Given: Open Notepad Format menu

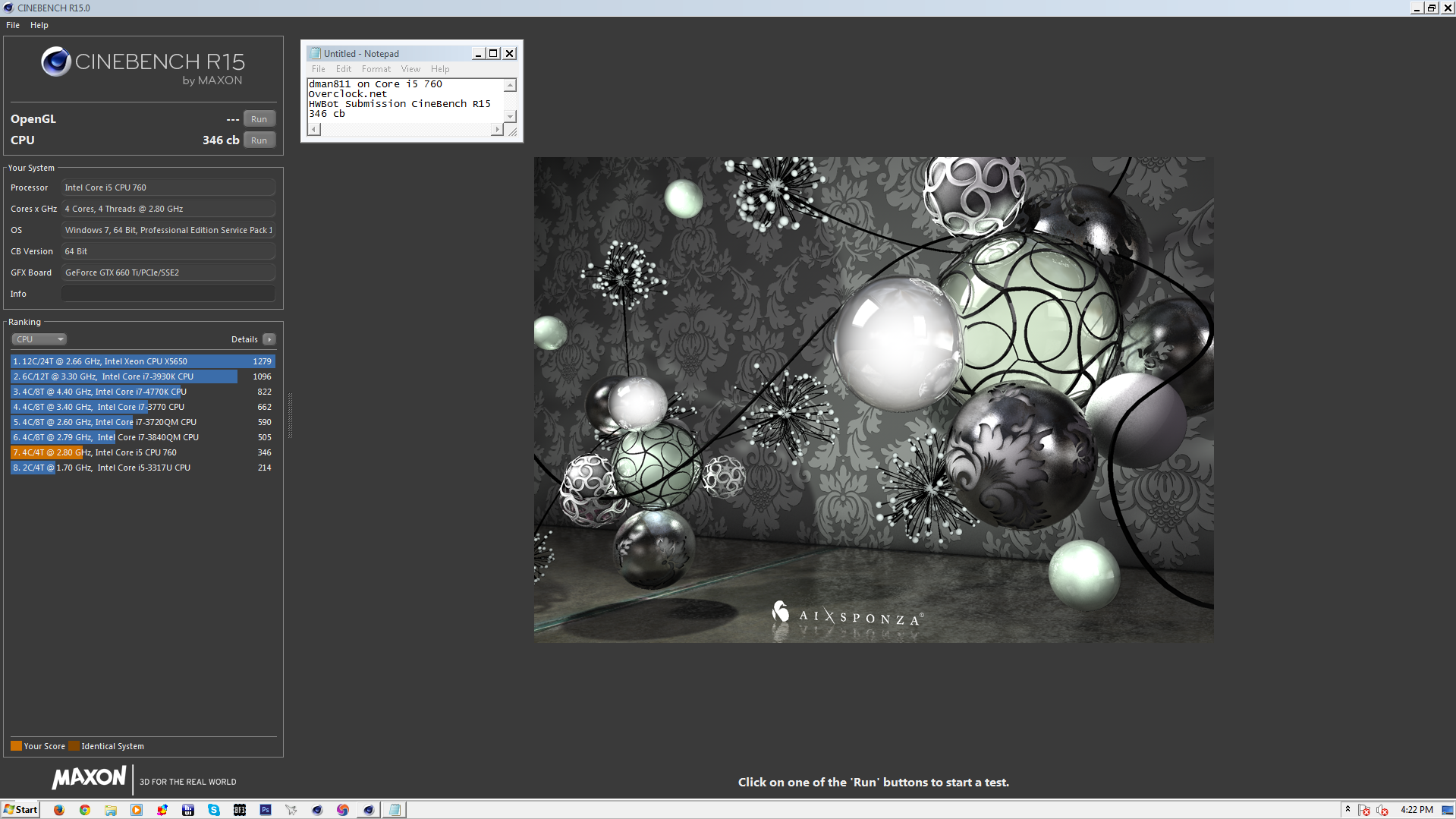Looking at the screenshot, I should [x=376, y=69].
